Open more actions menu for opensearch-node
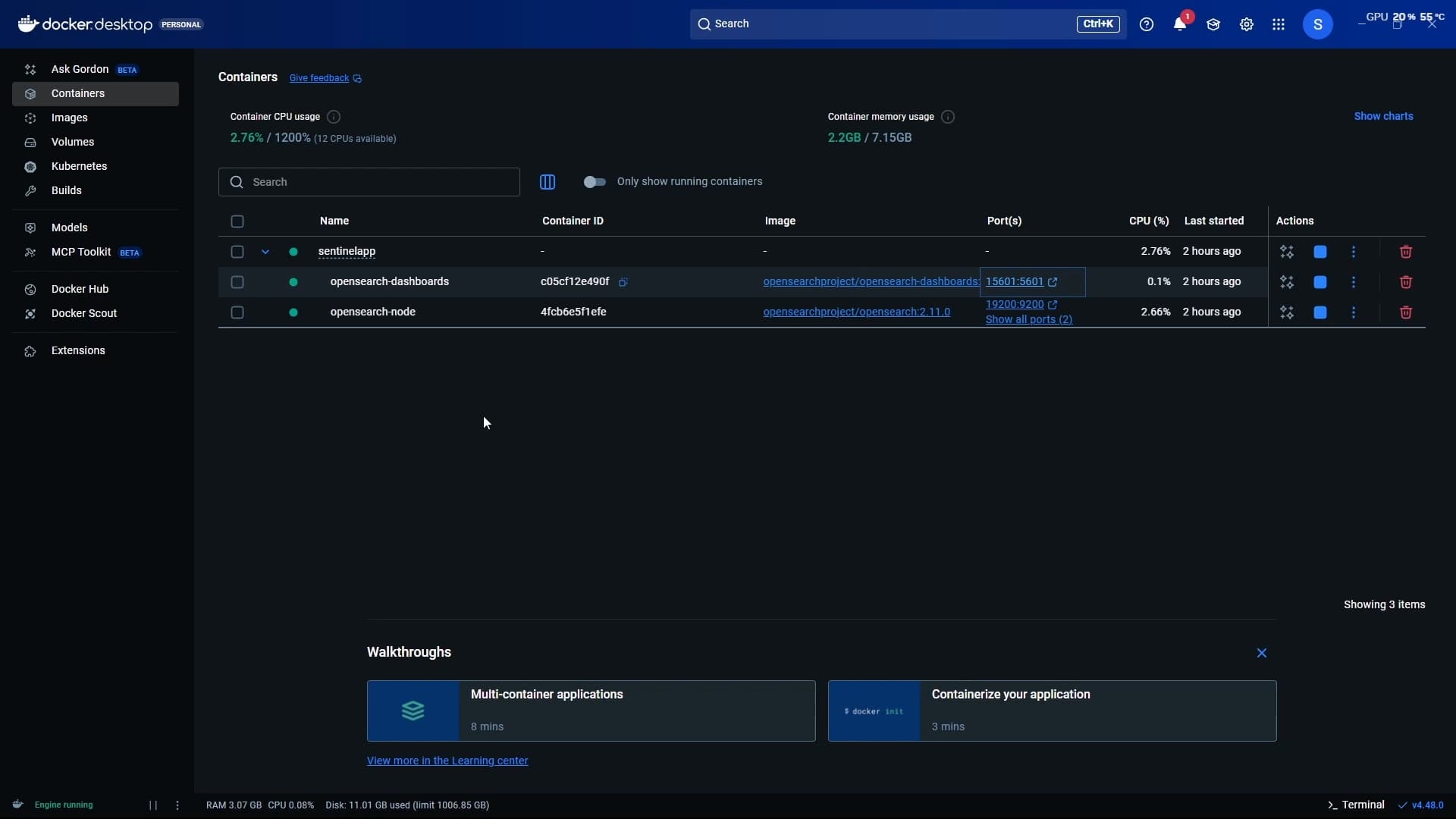The width and height of the screenshot is (1456, 819). point(1354,312)
